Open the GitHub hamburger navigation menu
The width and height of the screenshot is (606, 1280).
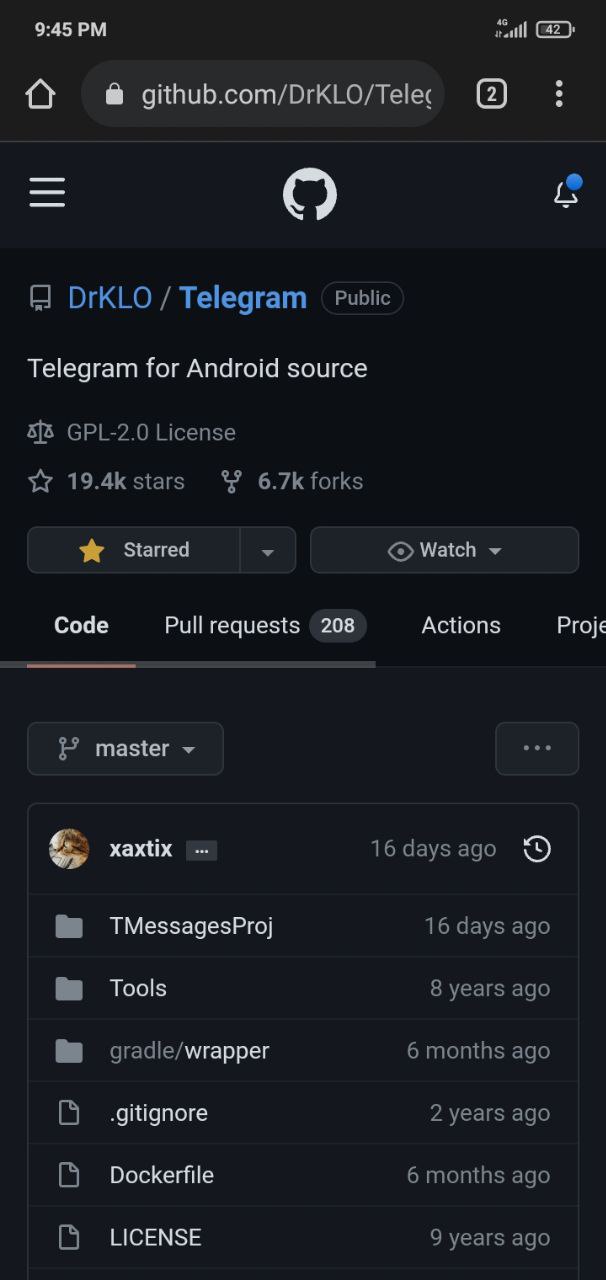point(47,193)
